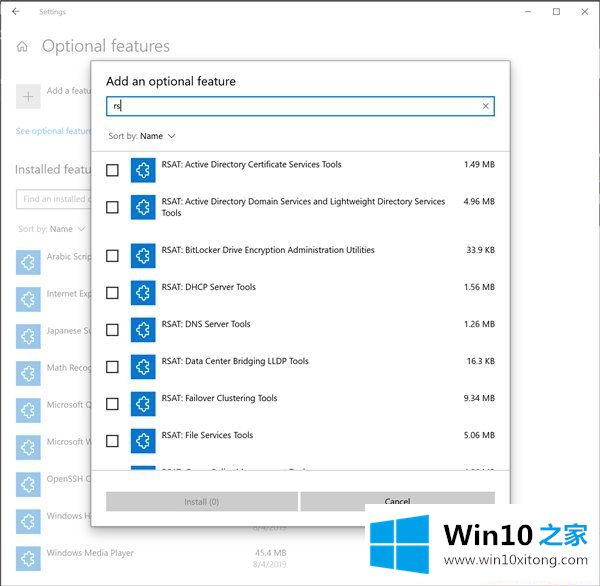Viewport: 600px width, 586px height.
Task: Go to Settings home via house icon
Action: (x=22, y=47)
